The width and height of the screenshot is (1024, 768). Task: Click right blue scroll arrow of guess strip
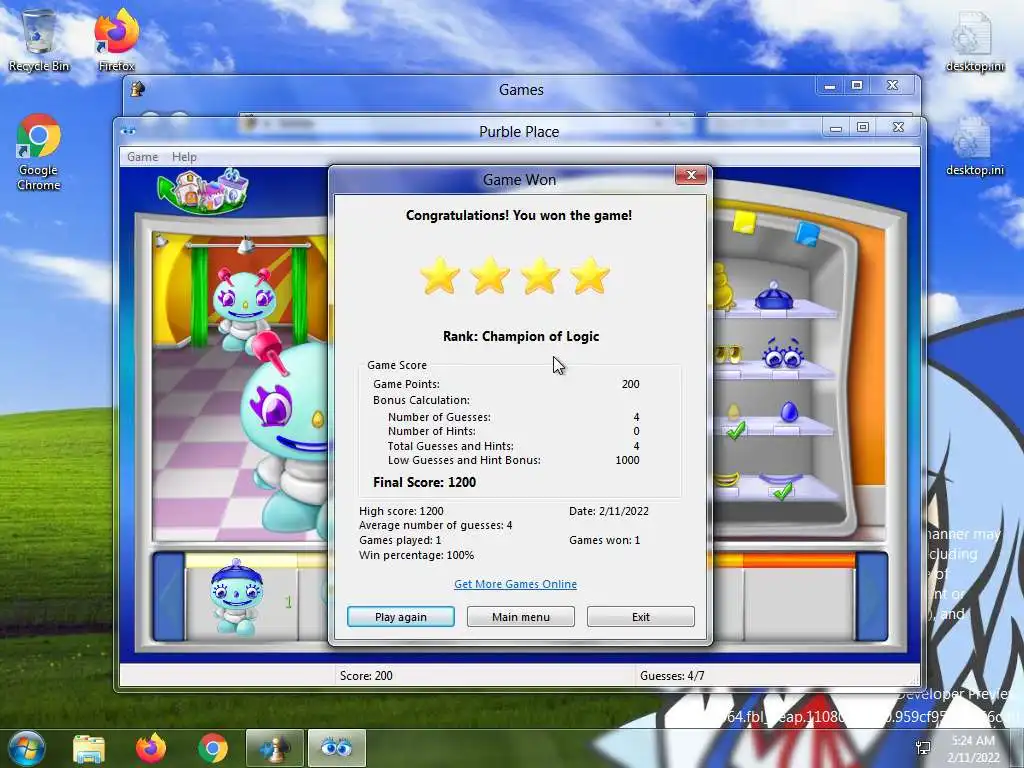872,596
